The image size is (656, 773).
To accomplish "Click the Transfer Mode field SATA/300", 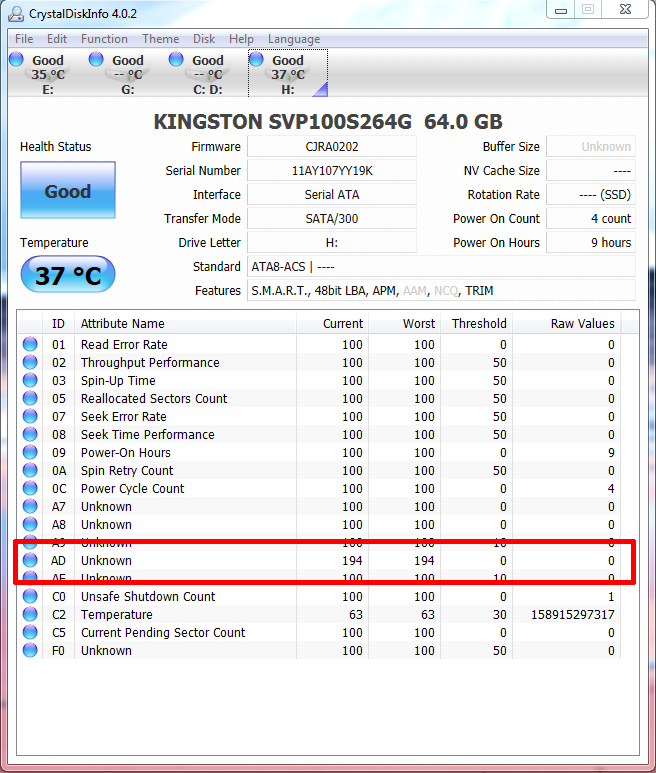I will click(332, 218).
